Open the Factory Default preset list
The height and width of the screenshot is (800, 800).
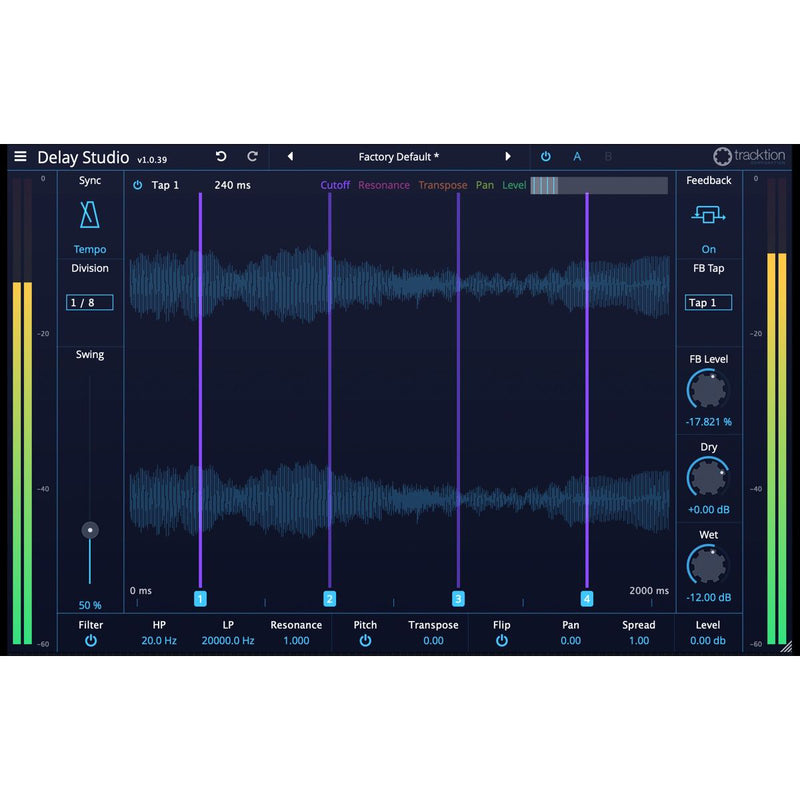click(398, 157)
